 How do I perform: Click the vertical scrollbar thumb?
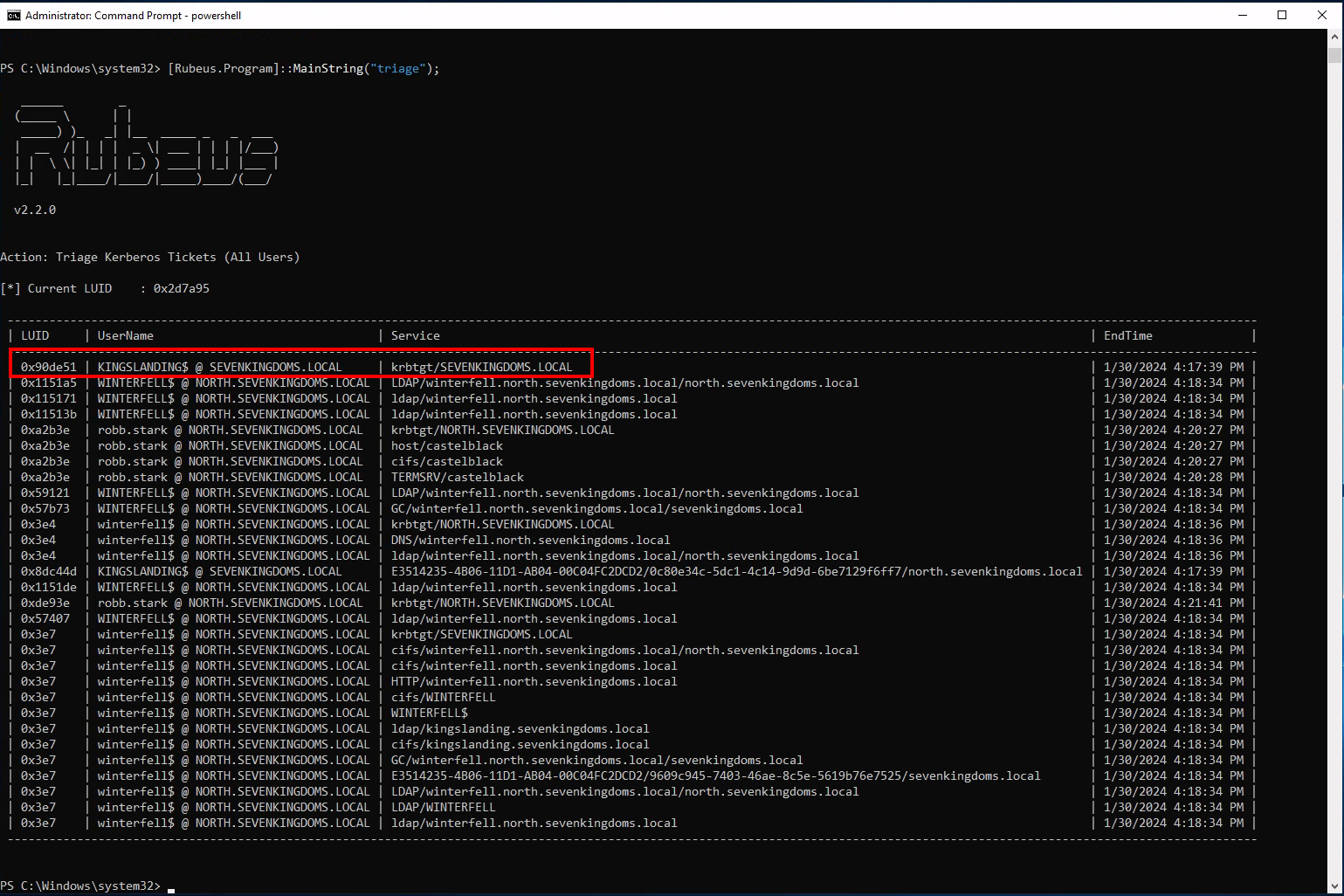1334,54
